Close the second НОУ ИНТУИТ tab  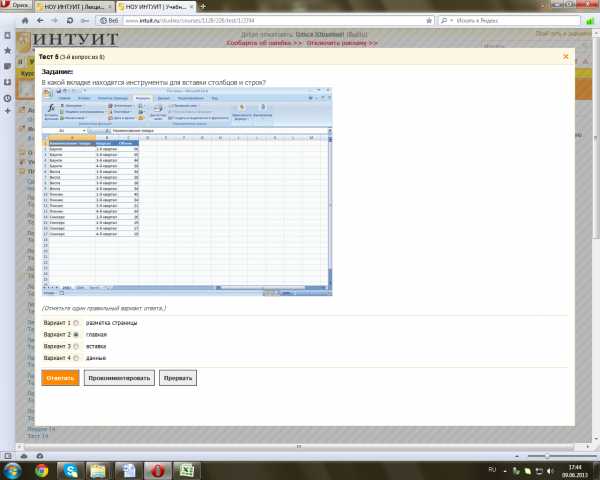point(191,7)
